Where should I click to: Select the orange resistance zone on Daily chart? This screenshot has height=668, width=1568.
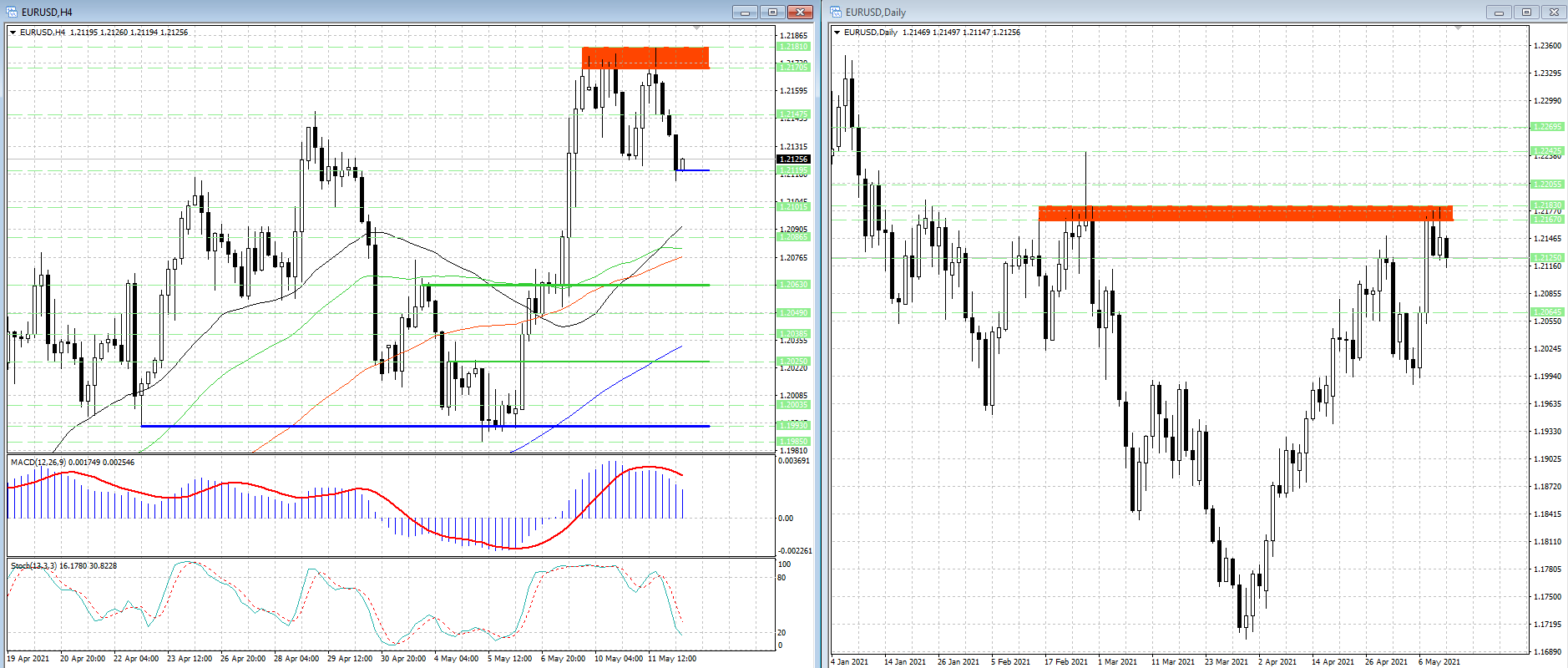click(1244, 214)
